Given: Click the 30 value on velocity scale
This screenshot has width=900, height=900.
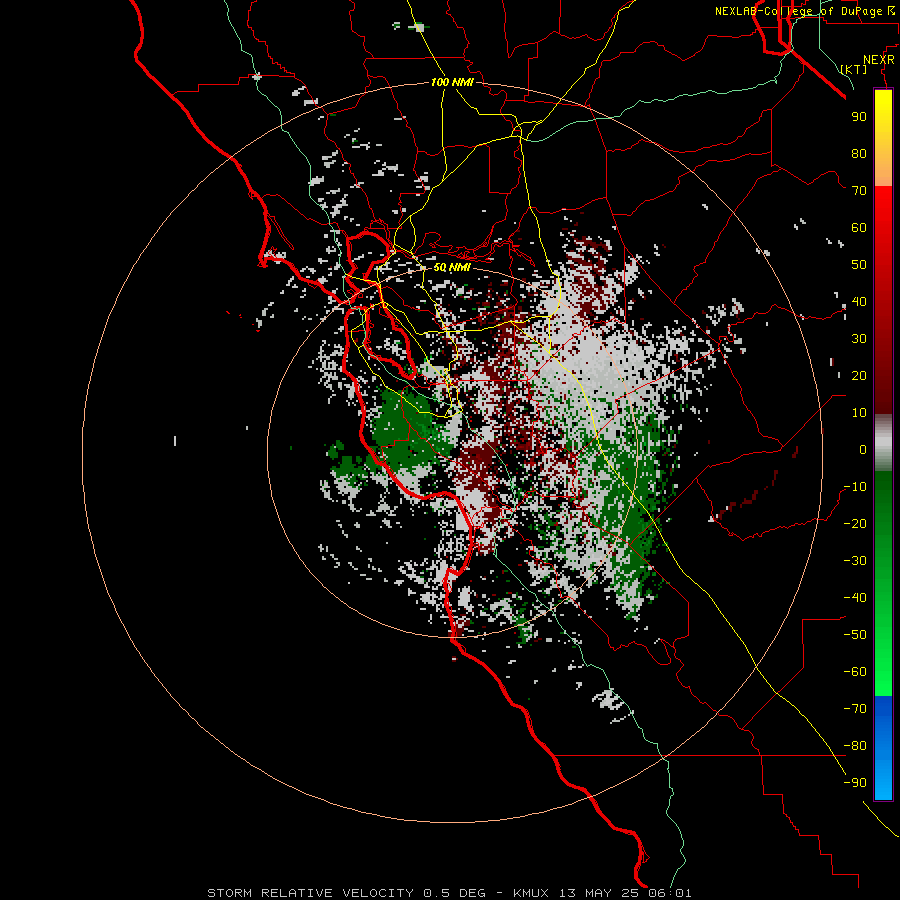Looking at the screenshot, I should pyautogui.click(x=859, y=339).
